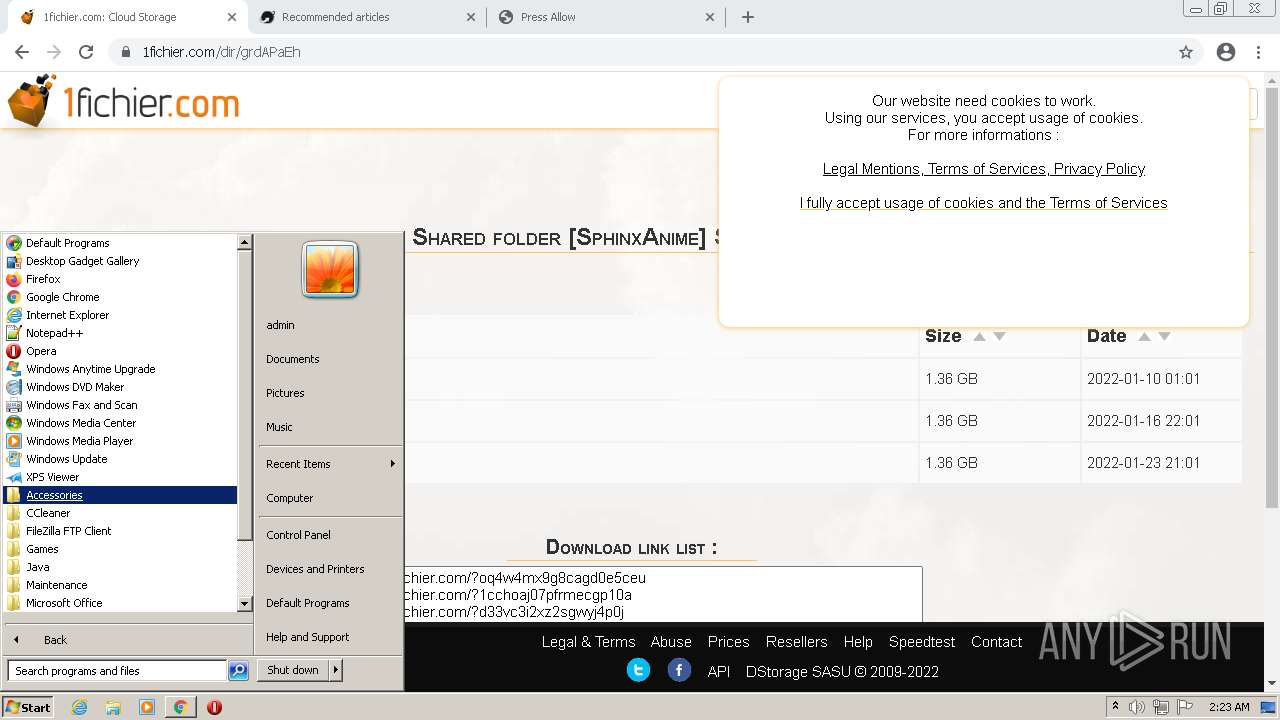This screenshot has height=720, width=1280.
Task: Sort by Date ascending
Action: (1144, 336)
